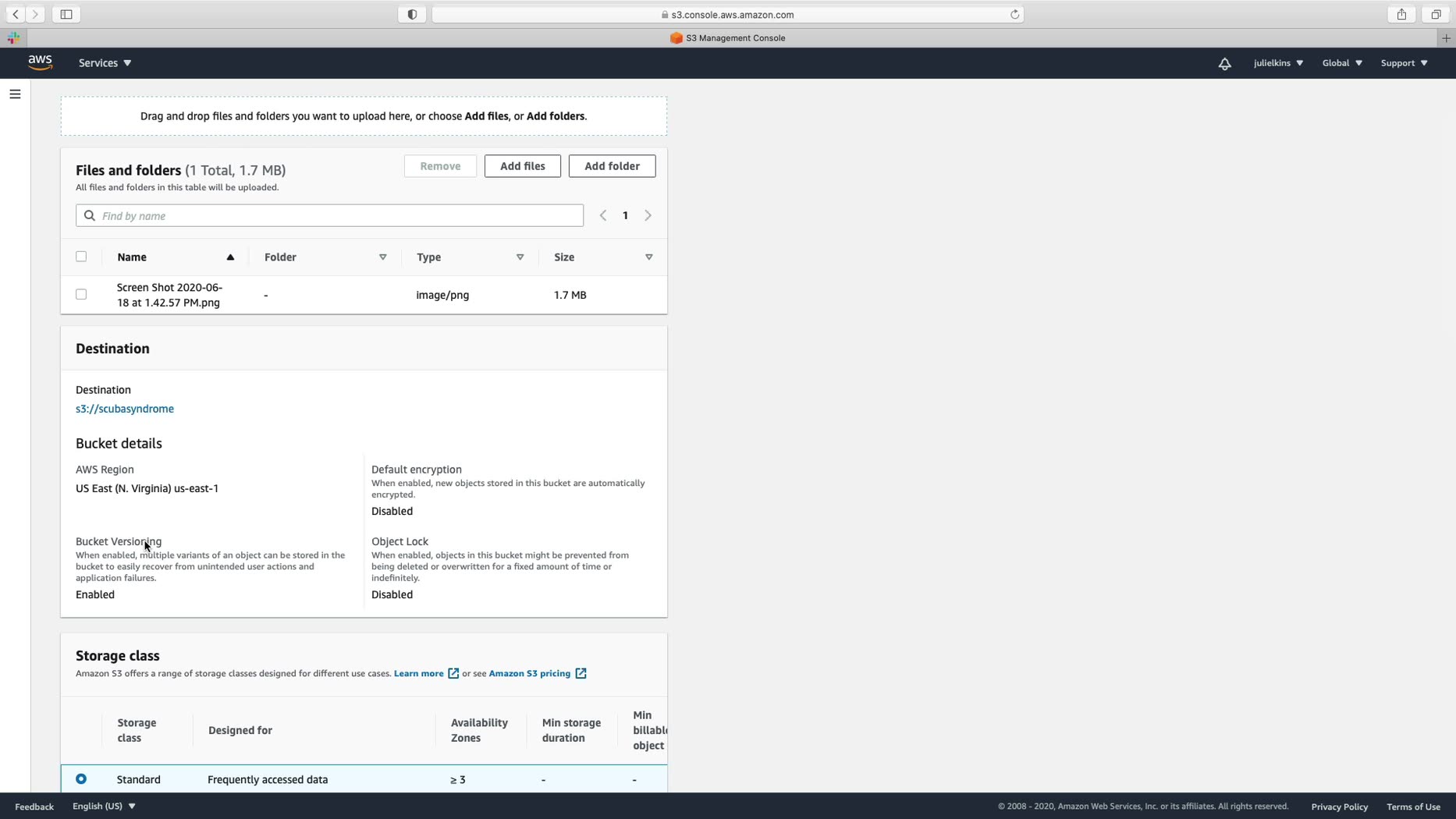Select all files with the header checkbox
This screenshot has width=1456, height=819.
coord(81,257)
